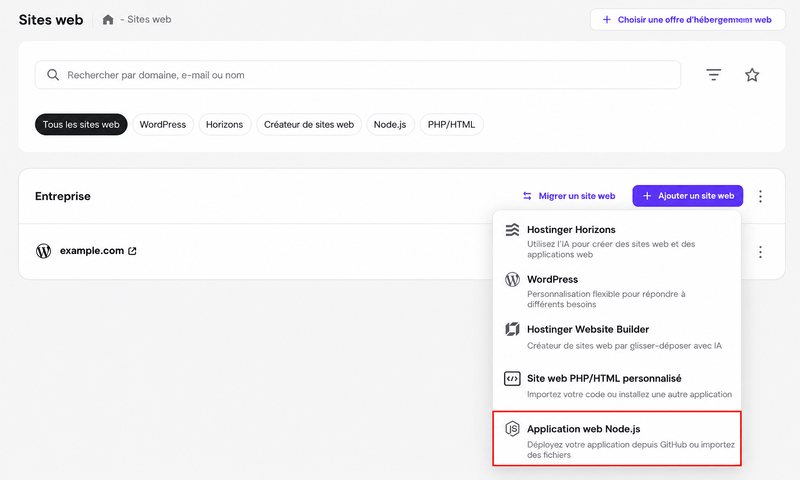The image size is (800, 480).
Task: Open the filter options icon
Action: [713, 75]
